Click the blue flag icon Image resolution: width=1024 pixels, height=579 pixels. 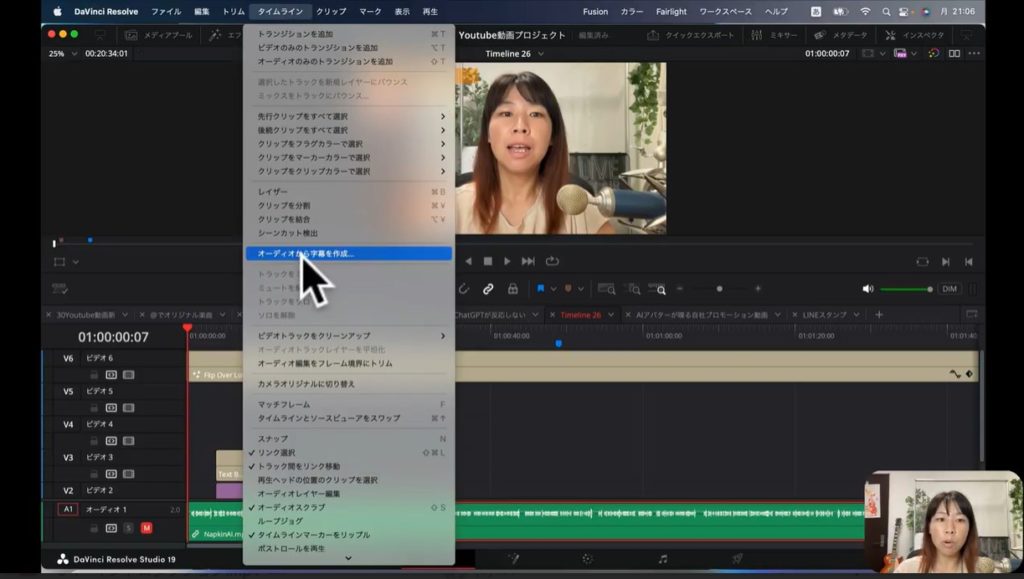click(x=541, y=289)
